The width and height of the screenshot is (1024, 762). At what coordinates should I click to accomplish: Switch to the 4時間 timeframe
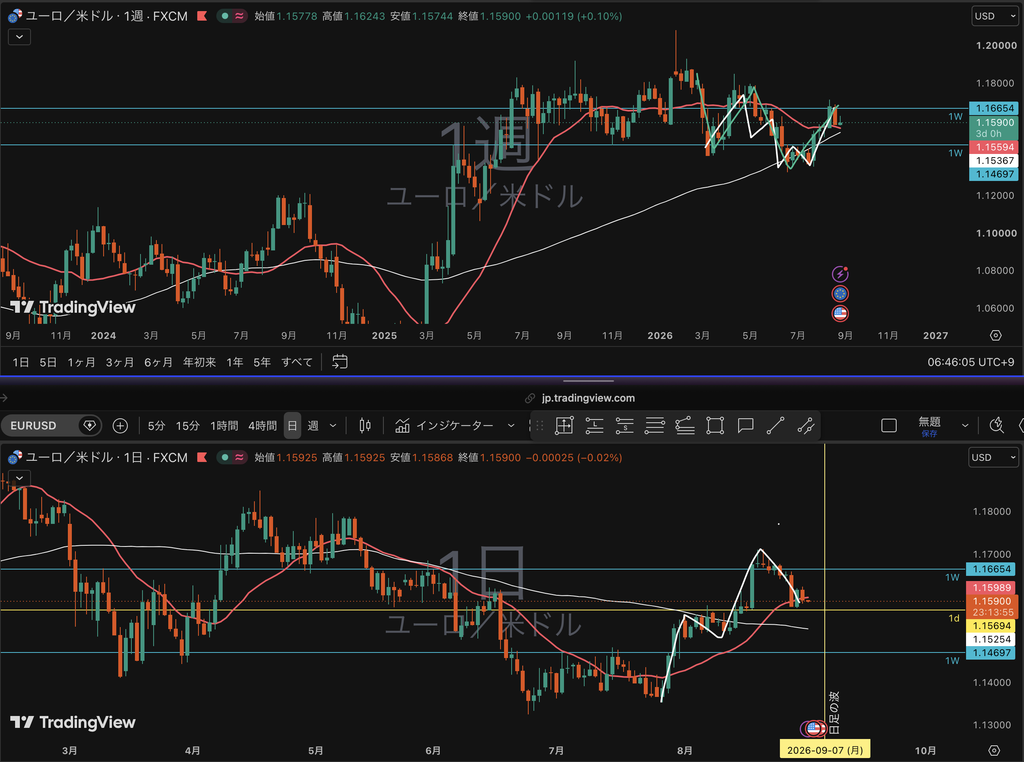click(x=263, y=426)
